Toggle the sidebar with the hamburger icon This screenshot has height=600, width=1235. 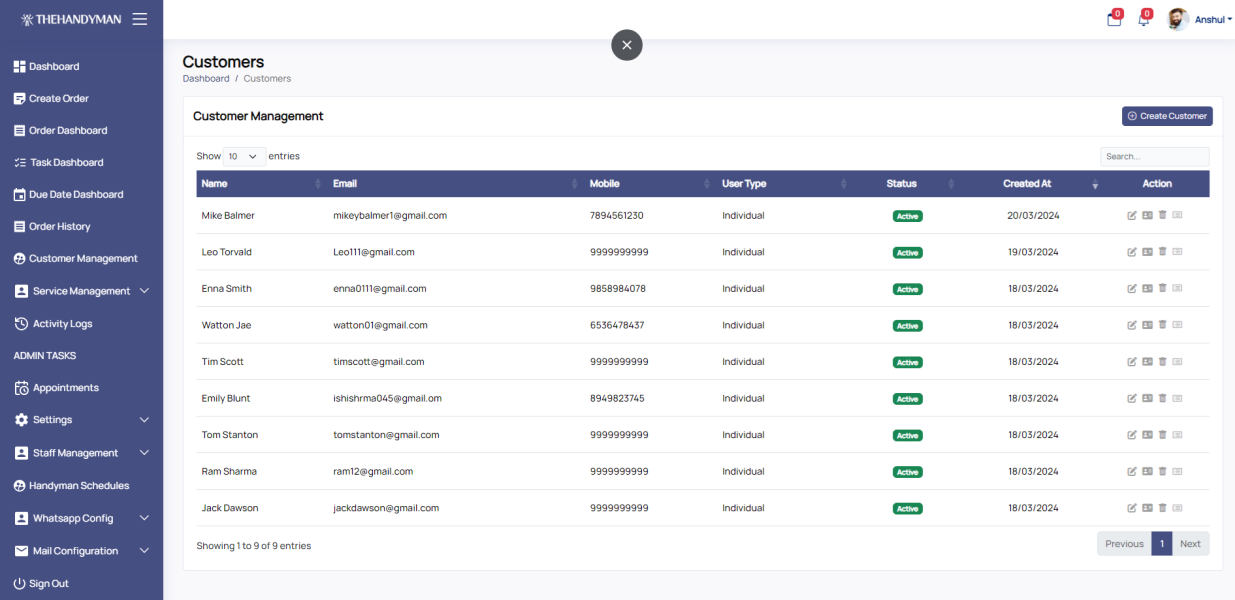(139, 19)
